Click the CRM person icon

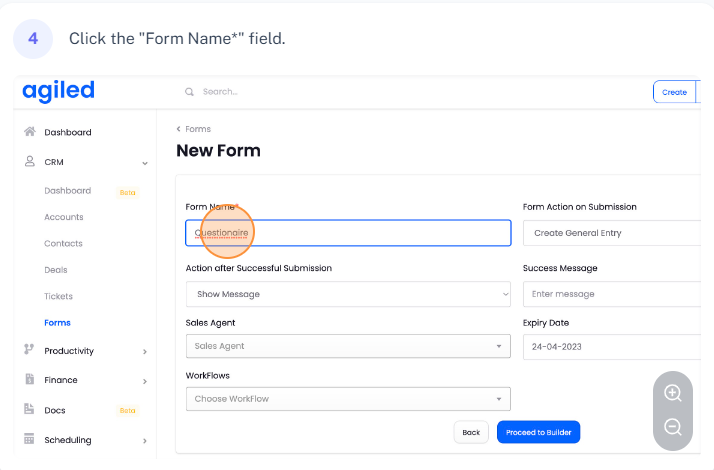coord(30,161)
